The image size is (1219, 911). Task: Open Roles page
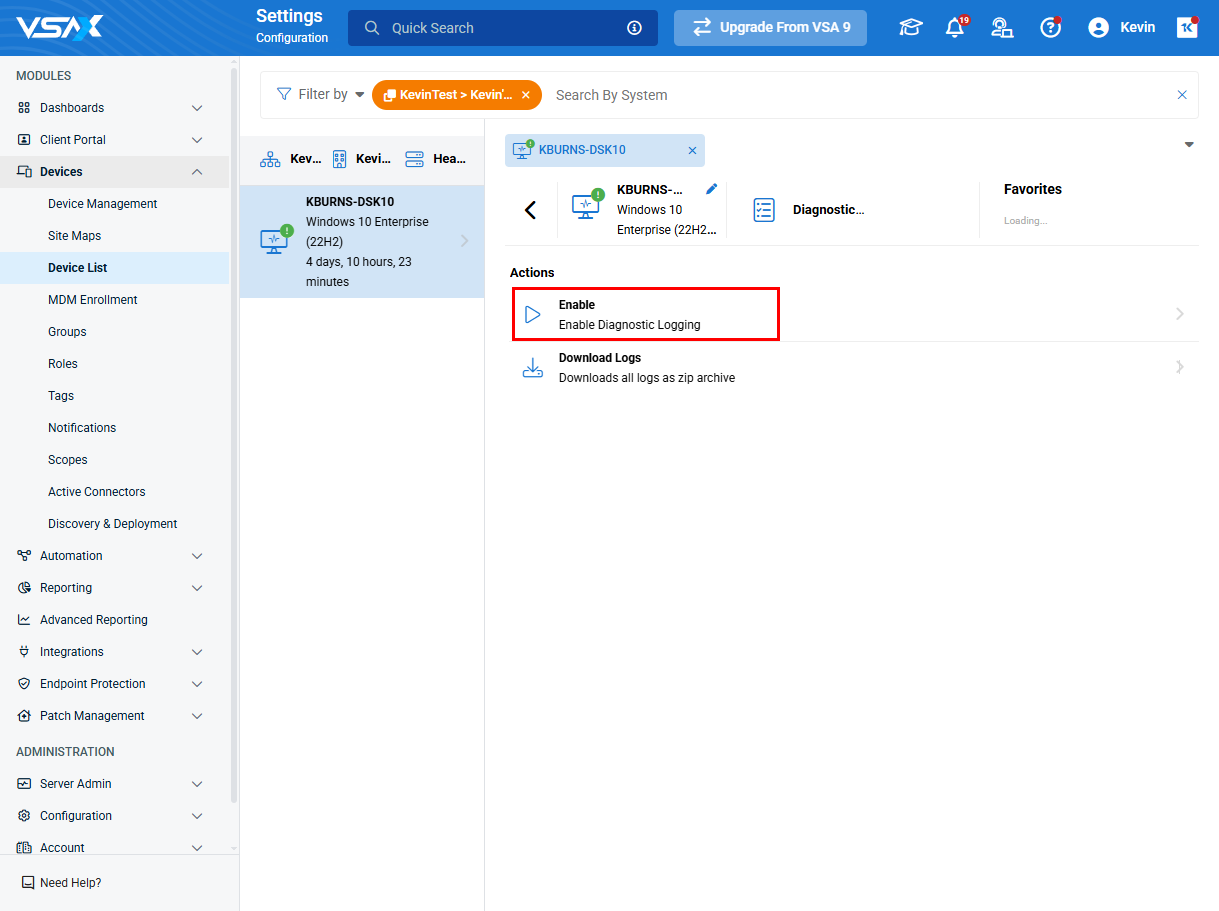63,364
